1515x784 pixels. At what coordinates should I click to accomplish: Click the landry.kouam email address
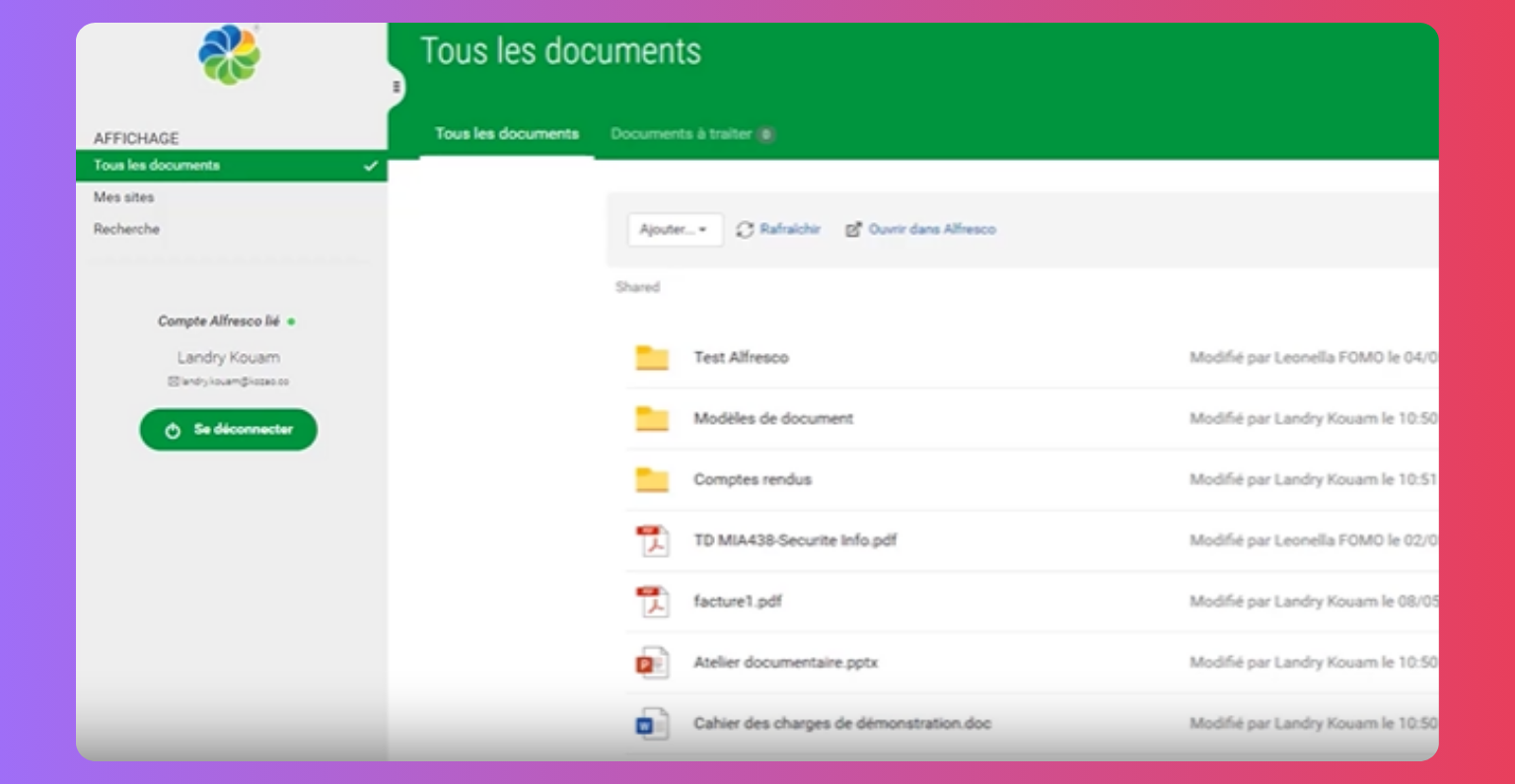pos(234,382)
